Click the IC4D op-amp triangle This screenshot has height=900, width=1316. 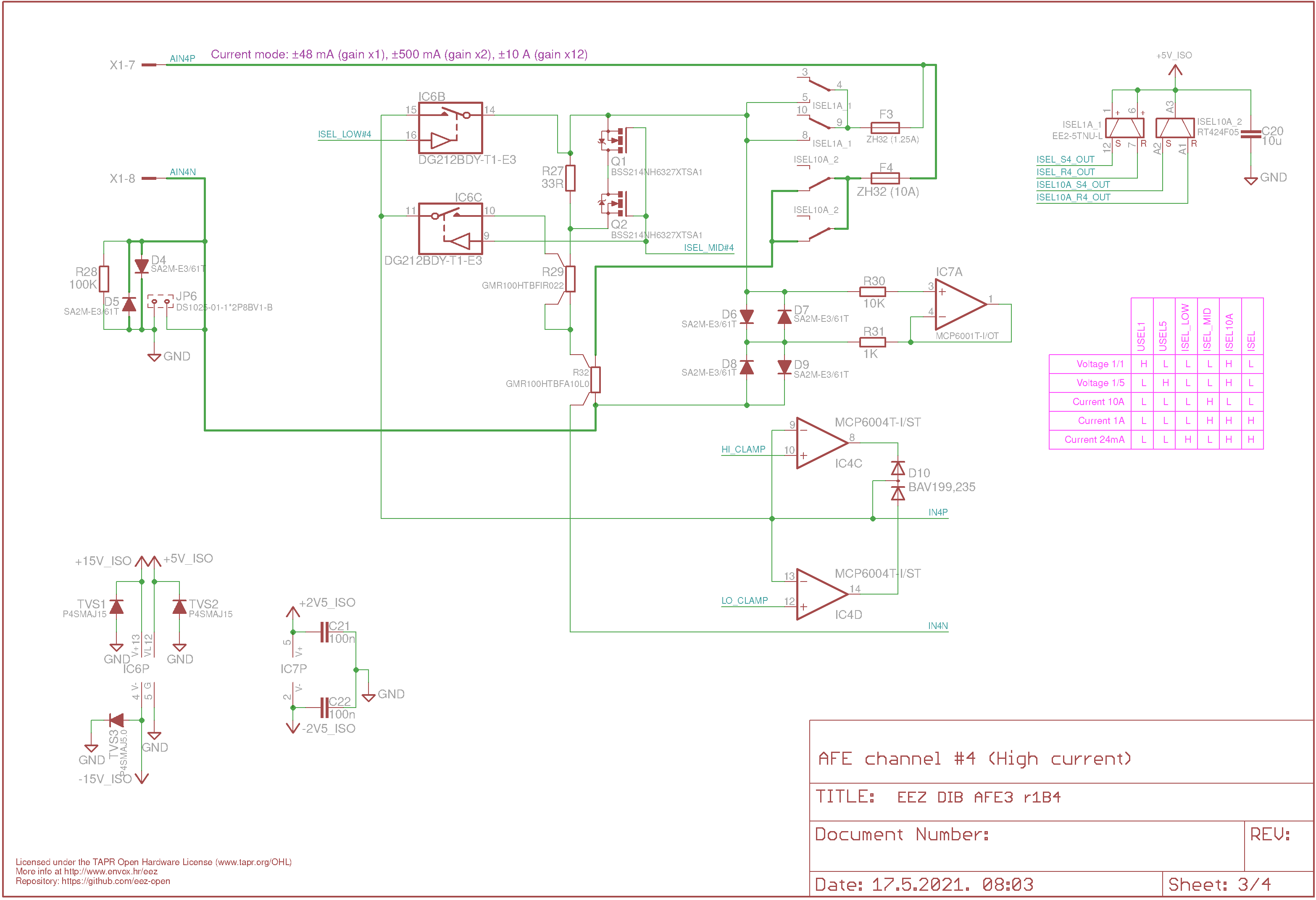tap(822, 594)
